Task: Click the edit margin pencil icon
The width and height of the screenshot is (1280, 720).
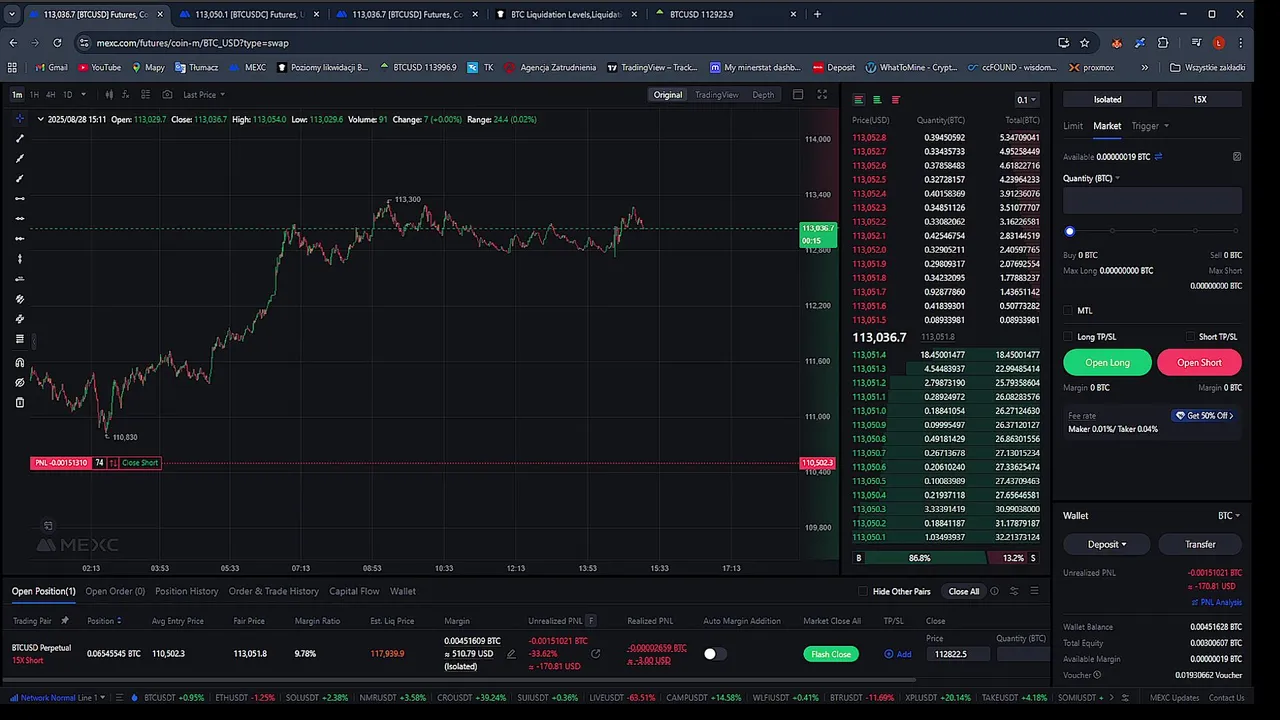Action: coord(511,654)
